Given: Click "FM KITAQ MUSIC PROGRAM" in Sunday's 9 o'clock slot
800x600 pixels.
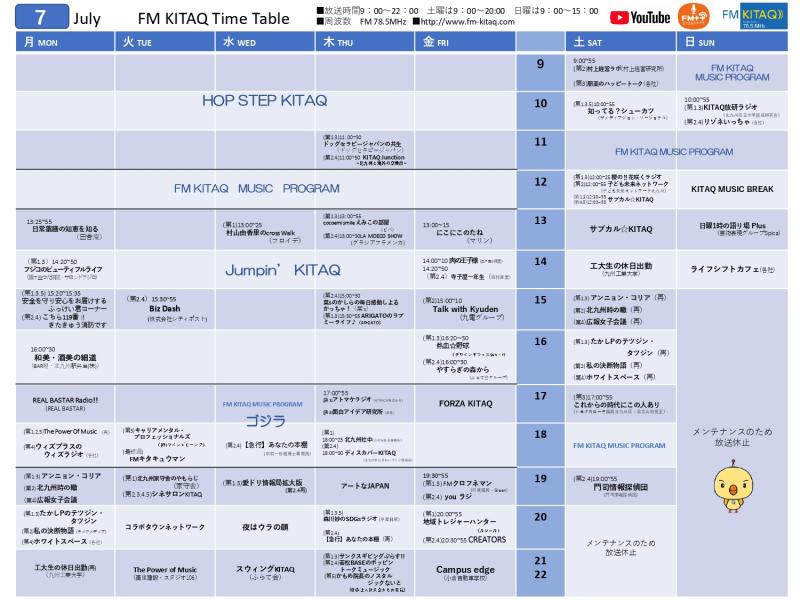Looking at the screenshot, I should coord(732,72).
